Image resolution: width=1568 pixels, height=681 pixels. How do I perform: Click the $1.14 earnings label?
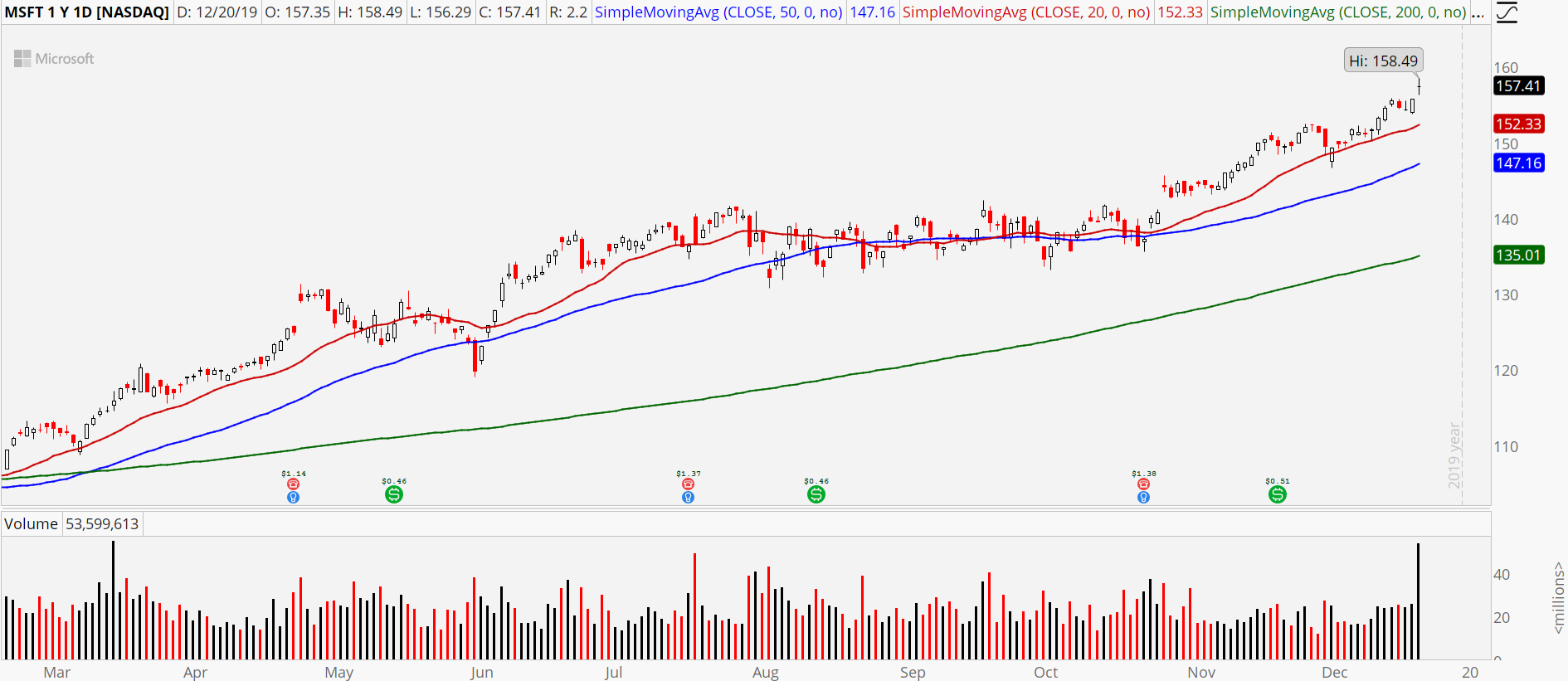coord(294,474)
